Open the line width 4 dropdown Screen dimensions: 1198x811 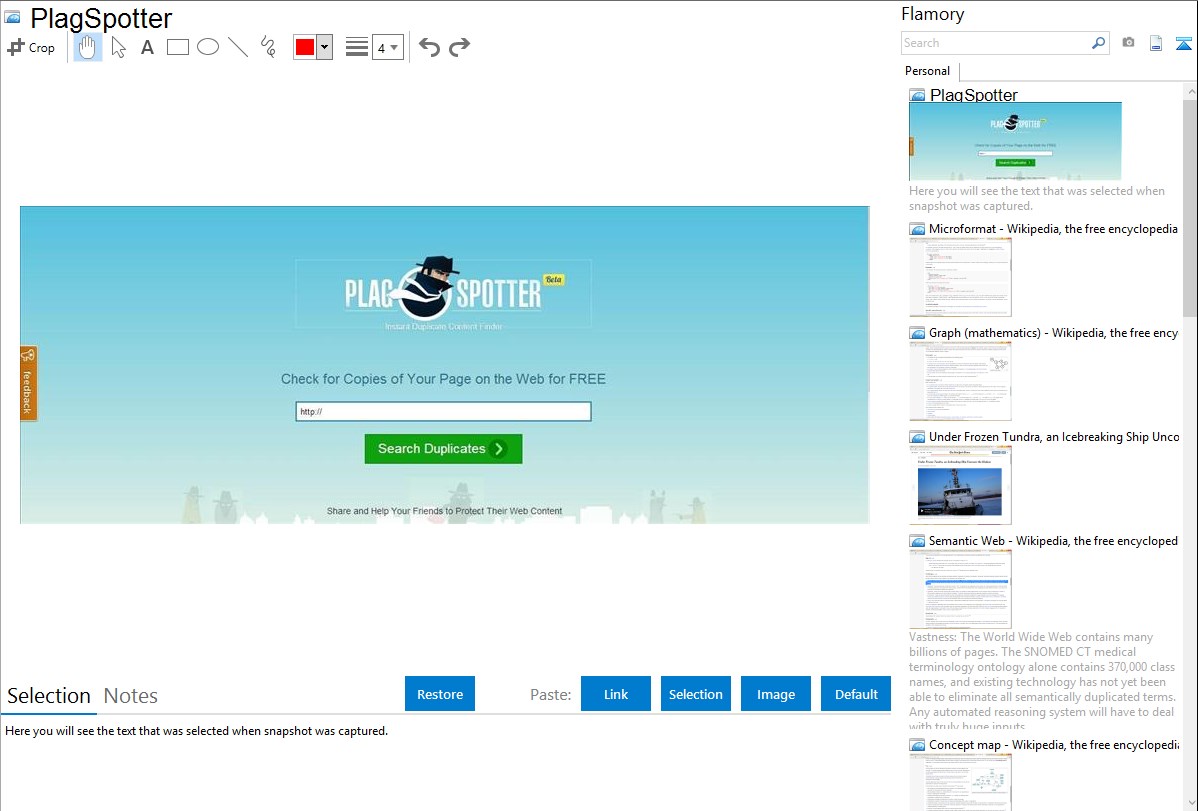pos(388,47)
